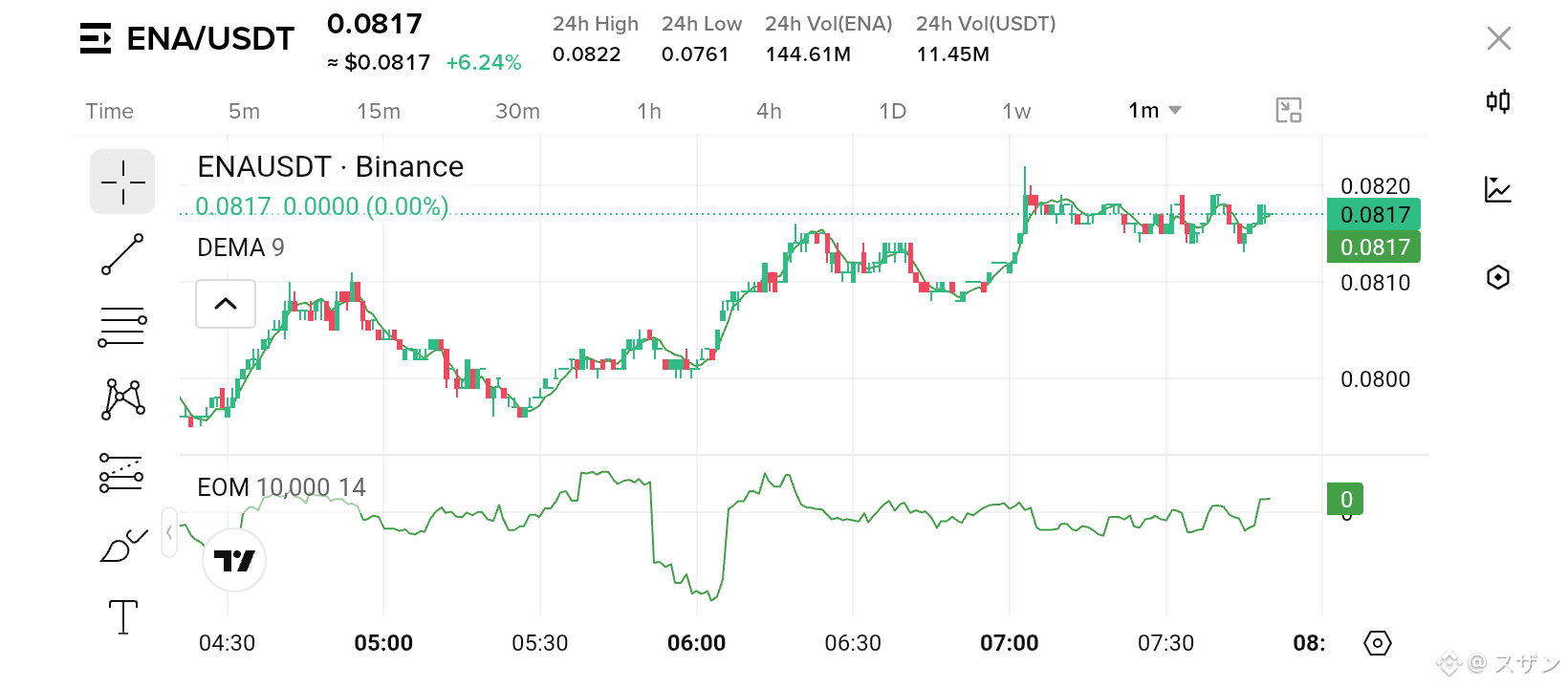Click the 24h Vol(ENA) value 144.61M

click(808, 54)
